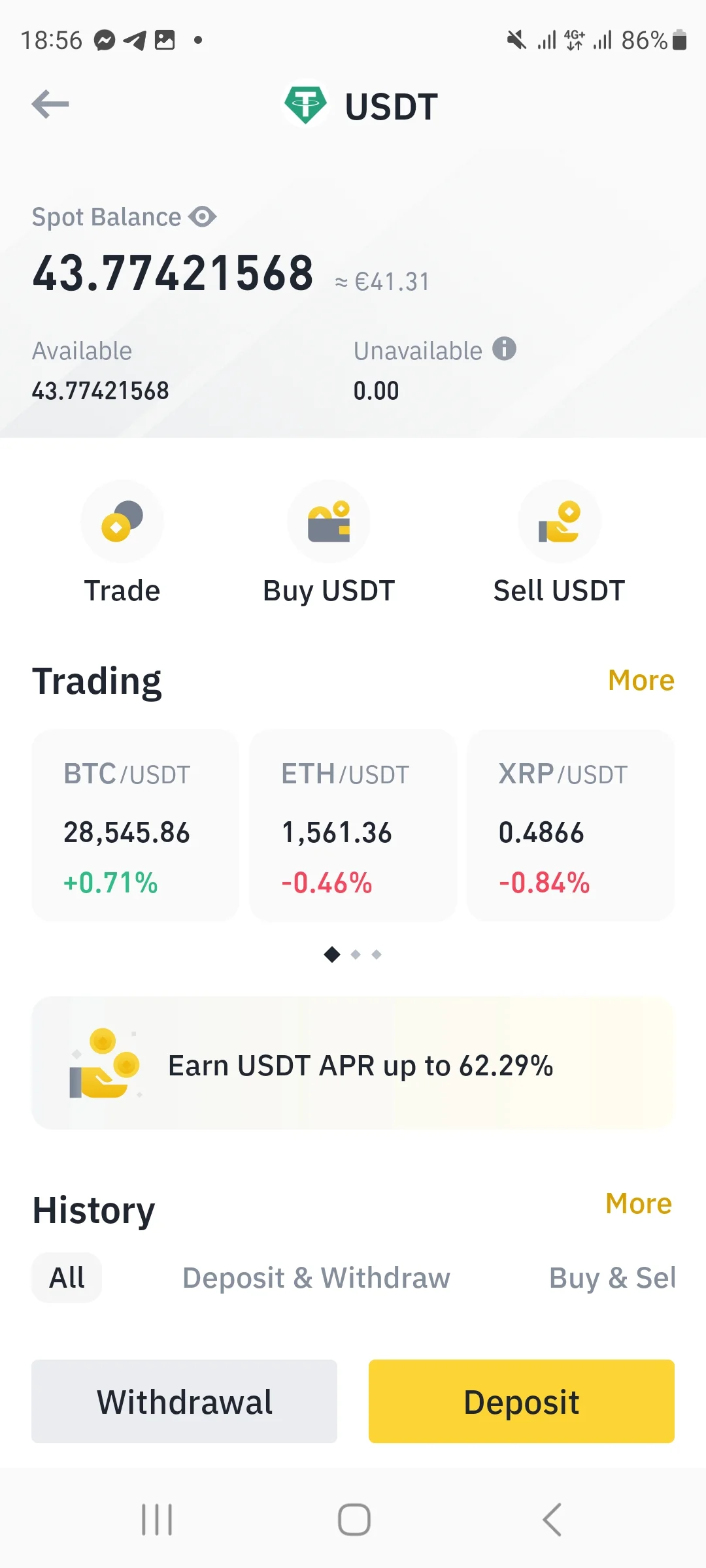Open More in the Trading section
The image size is (706, 1568).
(x=641, y=680)
